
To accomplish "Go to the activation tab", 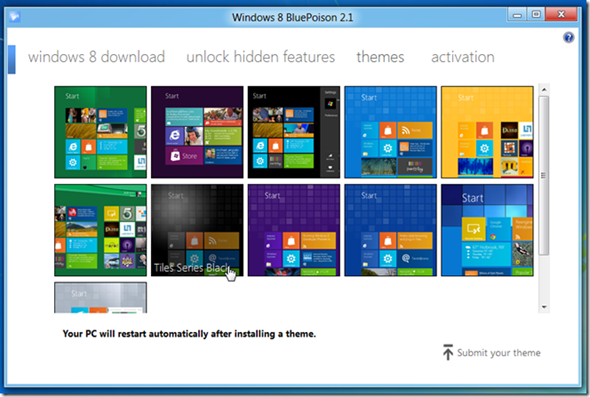I will coord(462,57).
